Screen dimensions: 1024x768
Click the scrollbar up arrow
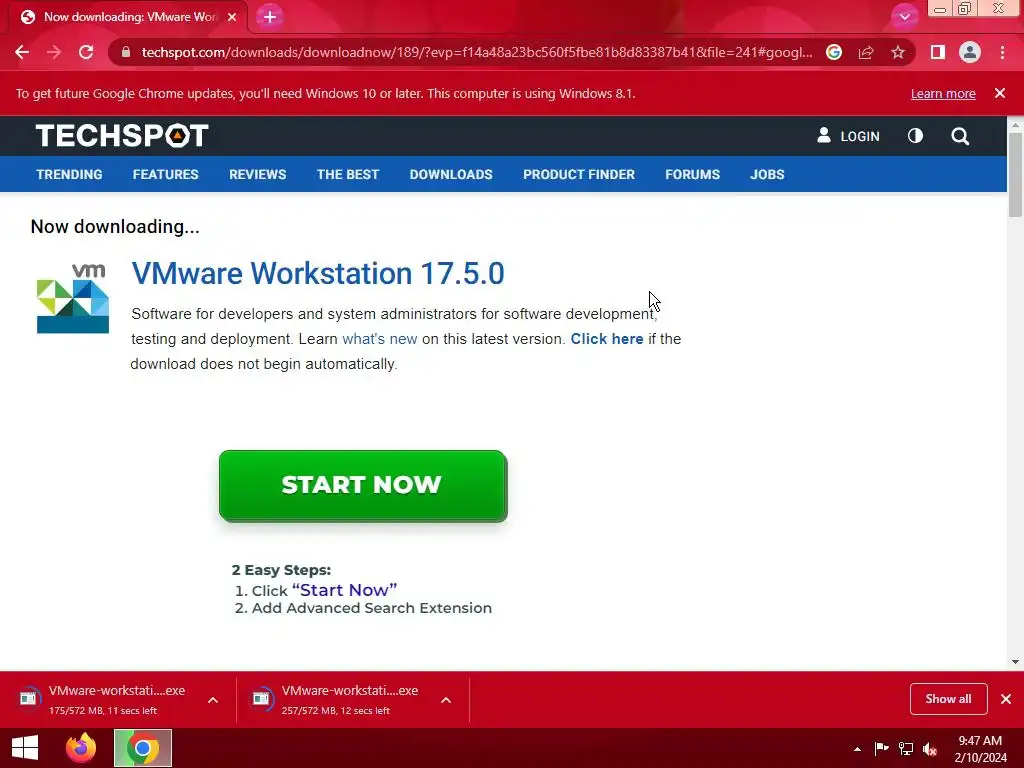click(x=1015, y=124)
